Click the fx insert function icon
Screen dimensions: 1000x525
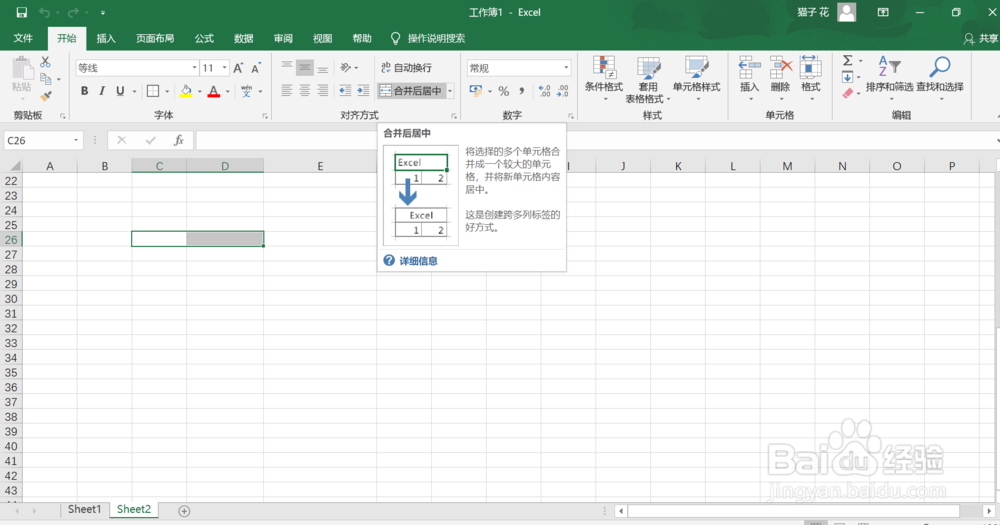[179, 140]
